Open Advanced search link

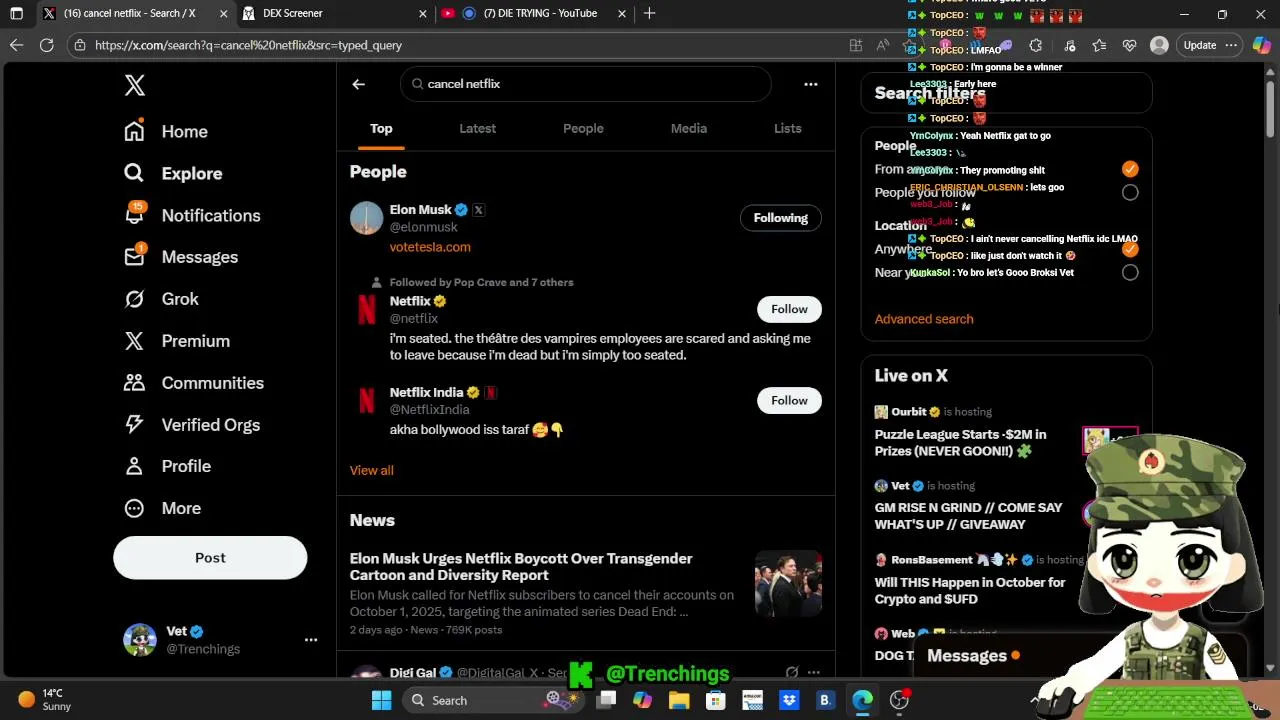924,319
